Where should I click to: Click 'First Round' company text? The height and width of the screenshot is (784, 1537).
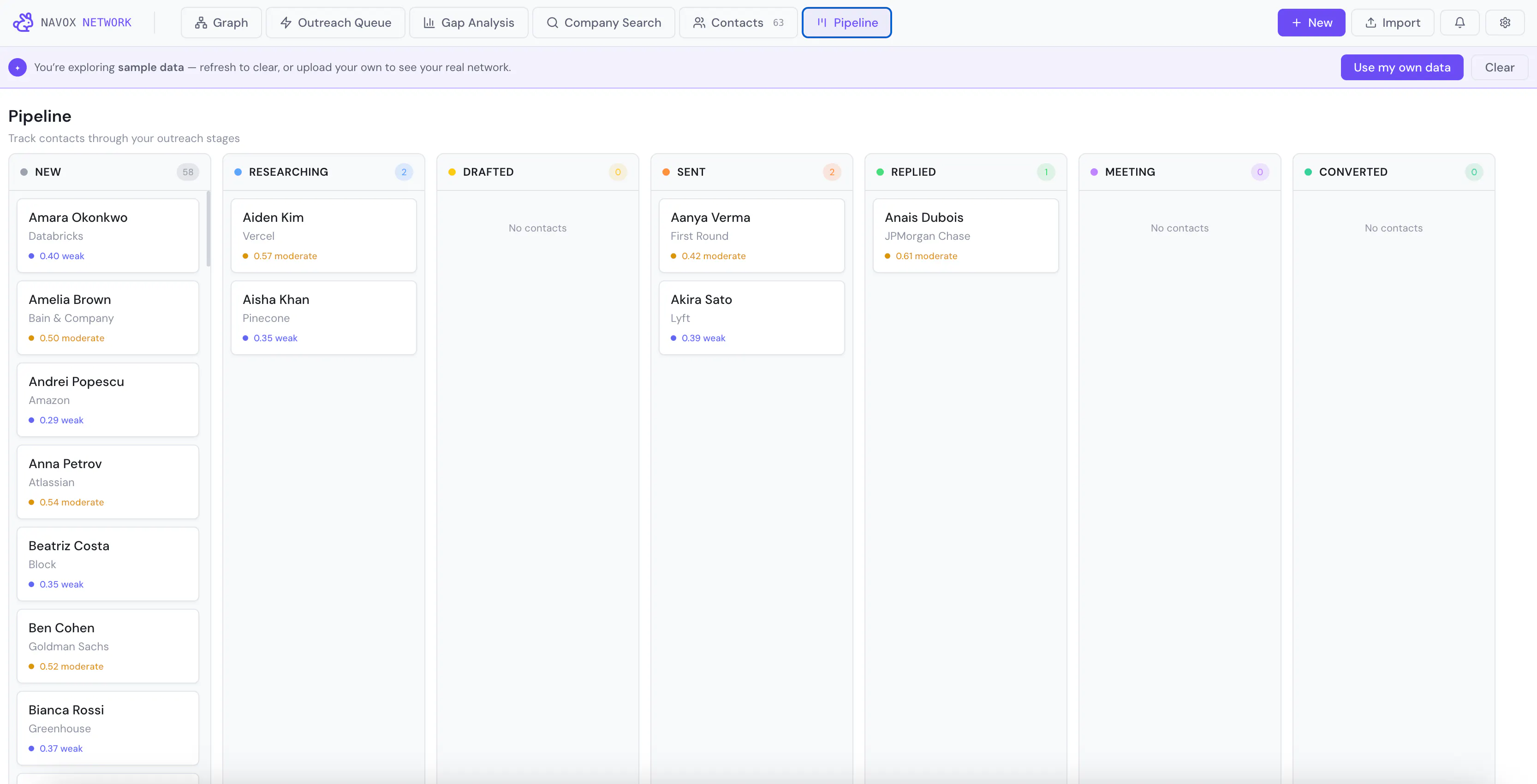pos(699,236)
